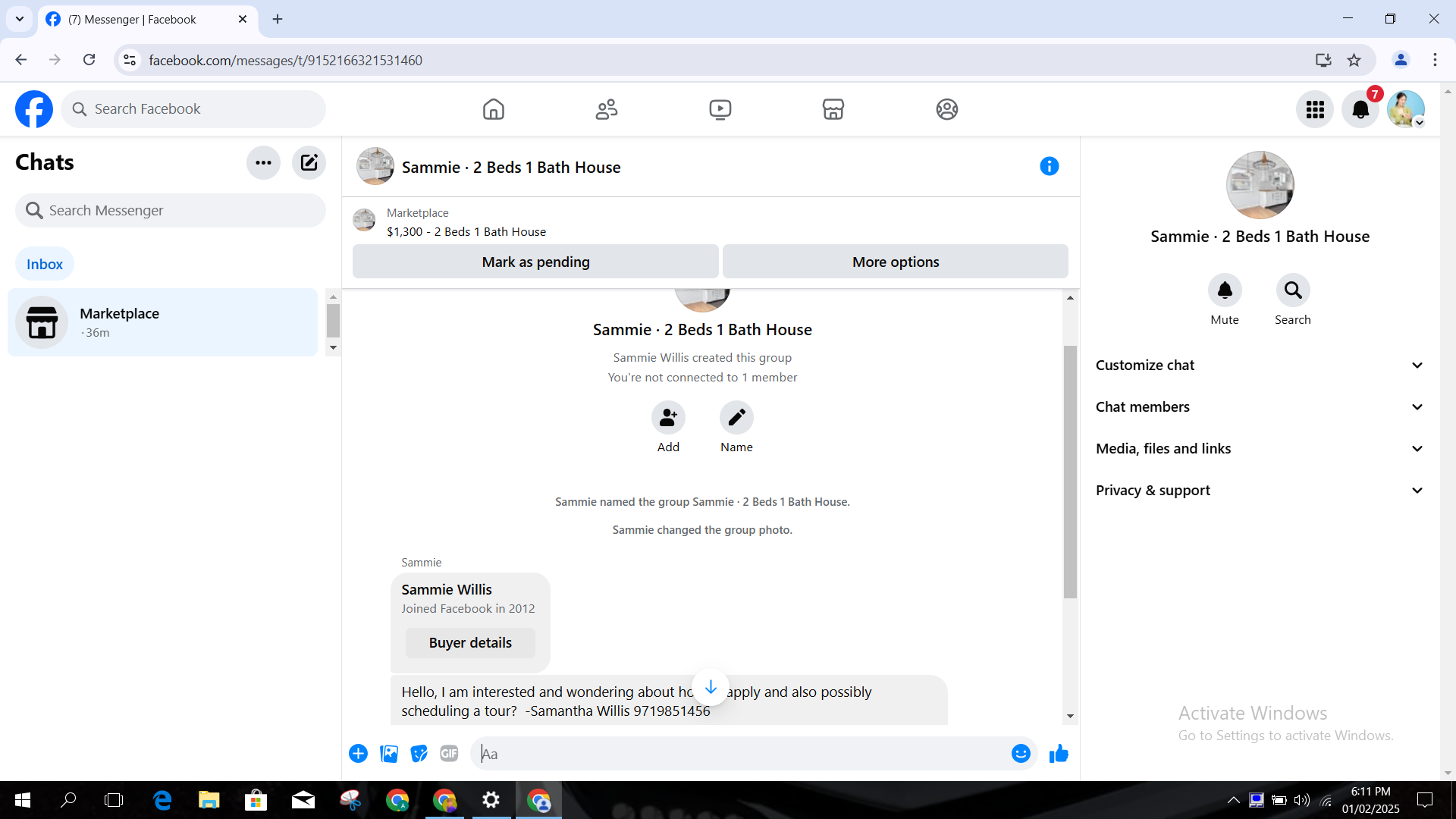The height and width of the screenshot is (819, 1456).
Task: Click the Friends icon in top navigation
Action: click(606, 109)
